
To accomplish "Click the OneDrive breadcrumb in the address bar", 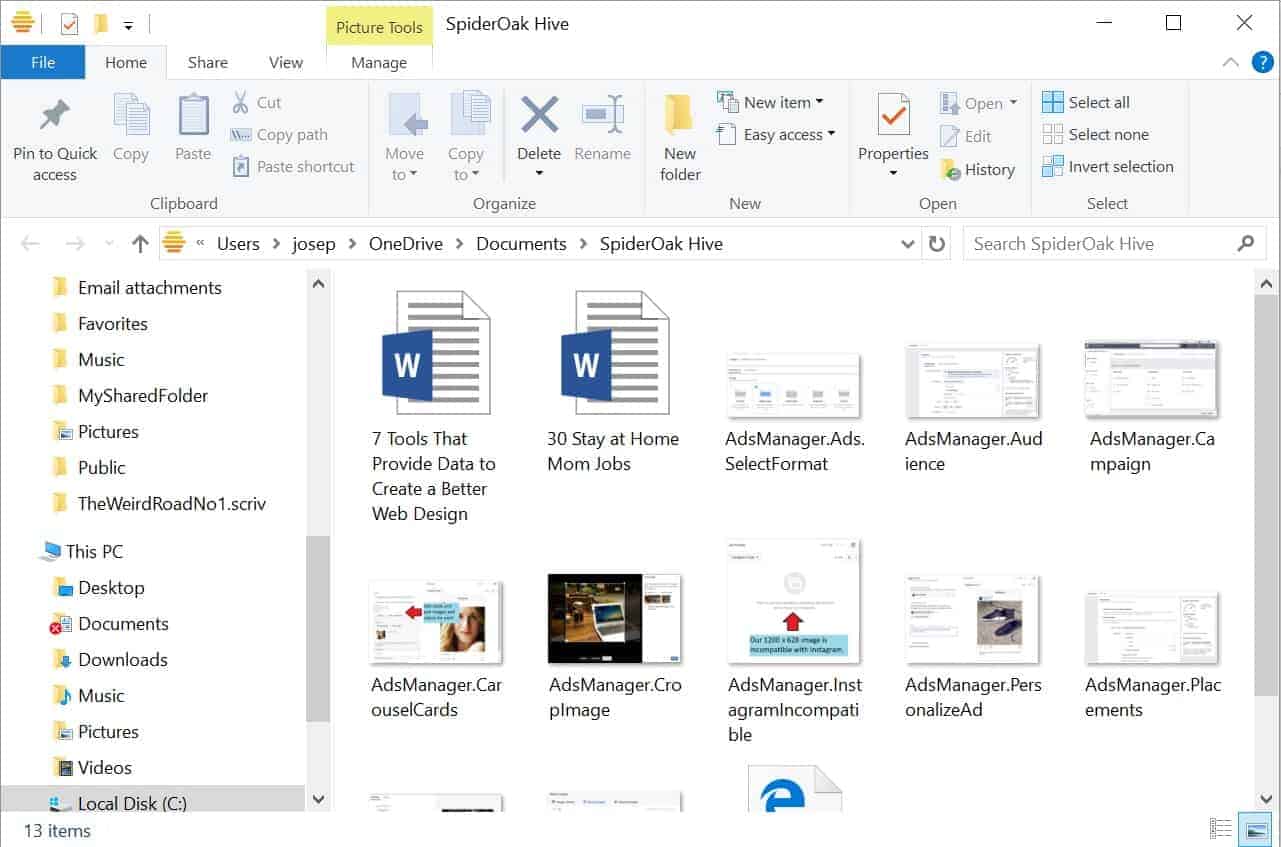I will pos(405,243).
